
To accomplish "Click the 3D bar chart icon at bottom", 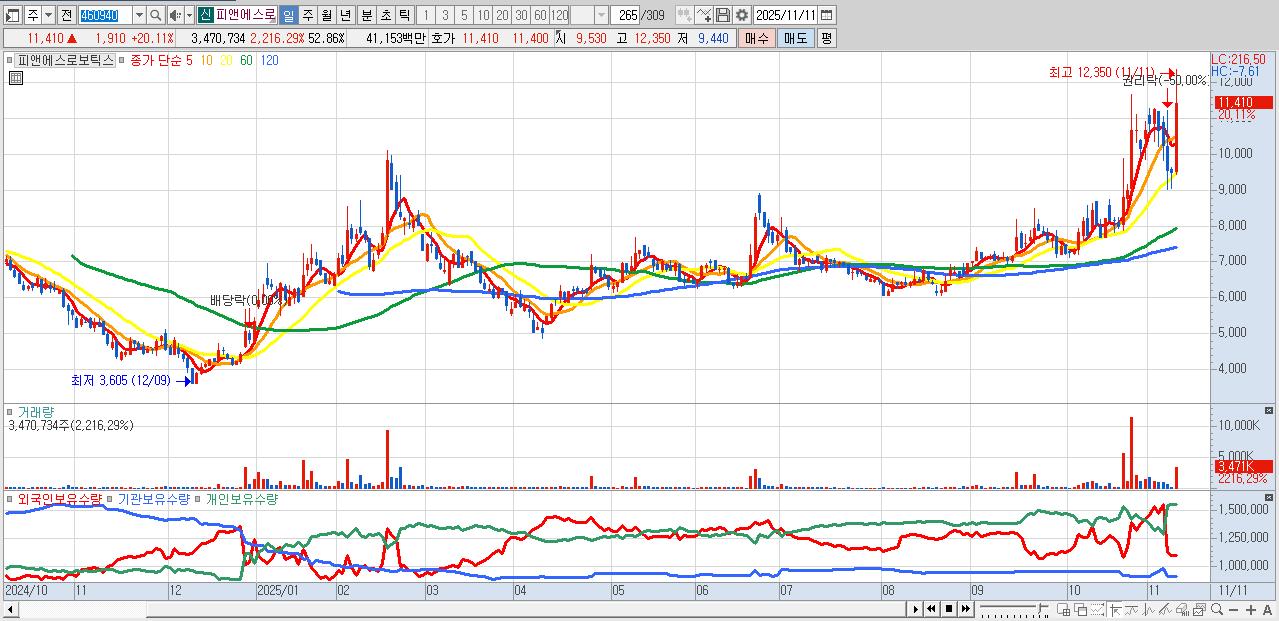I will (1182, 610).
